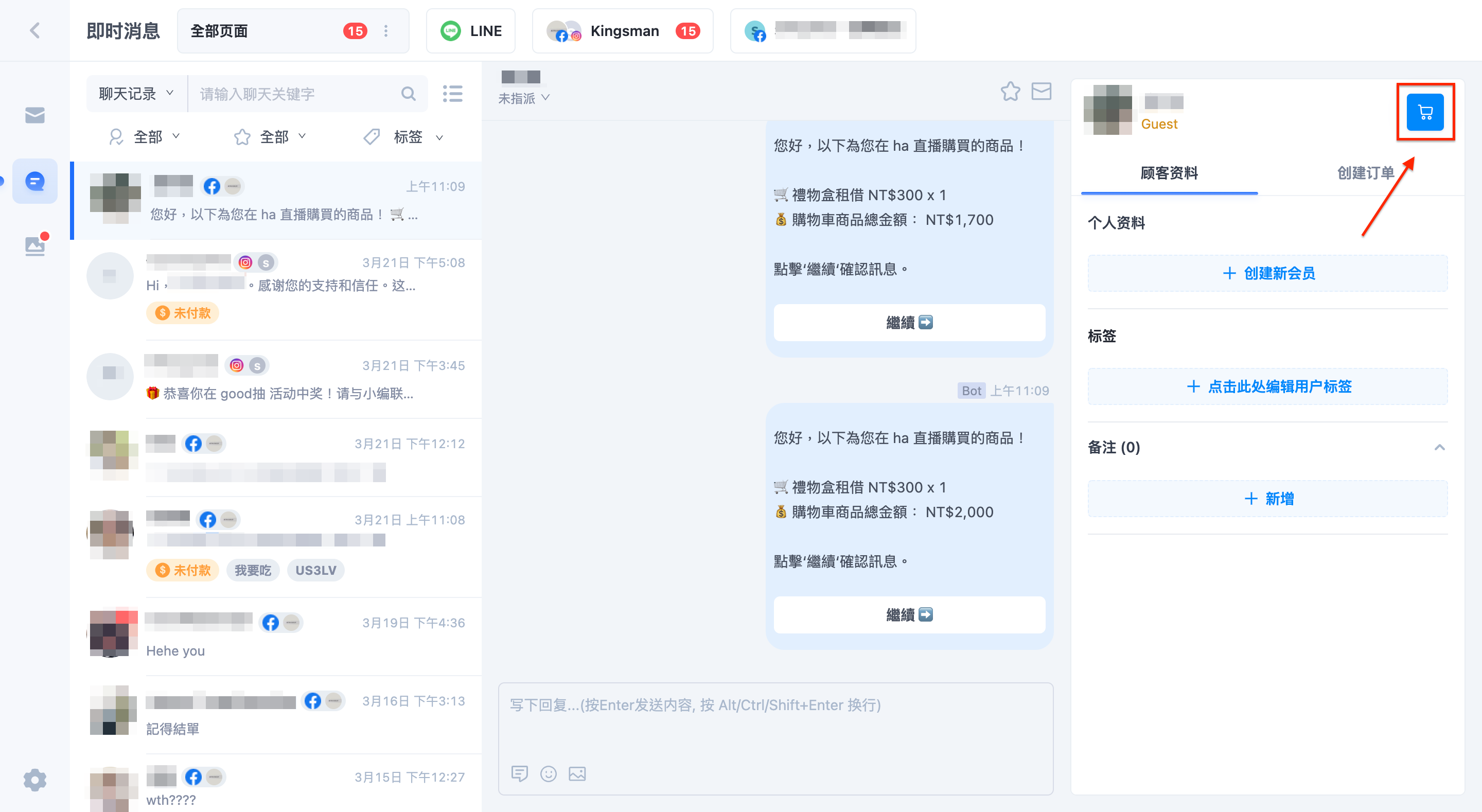1482x812 pixels.
Task: Select the blurred Facebook page tab
Action: (823, 31)
